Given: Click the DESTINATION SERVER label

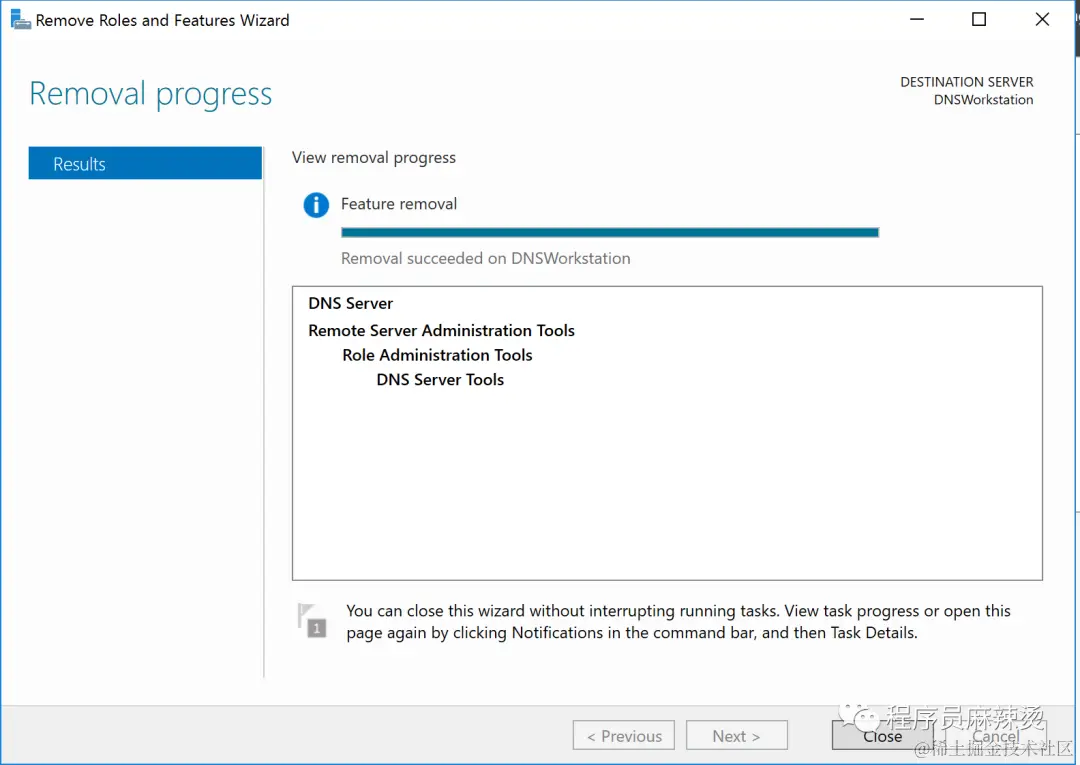Looking at the screenshot, I should click(967, 82).
